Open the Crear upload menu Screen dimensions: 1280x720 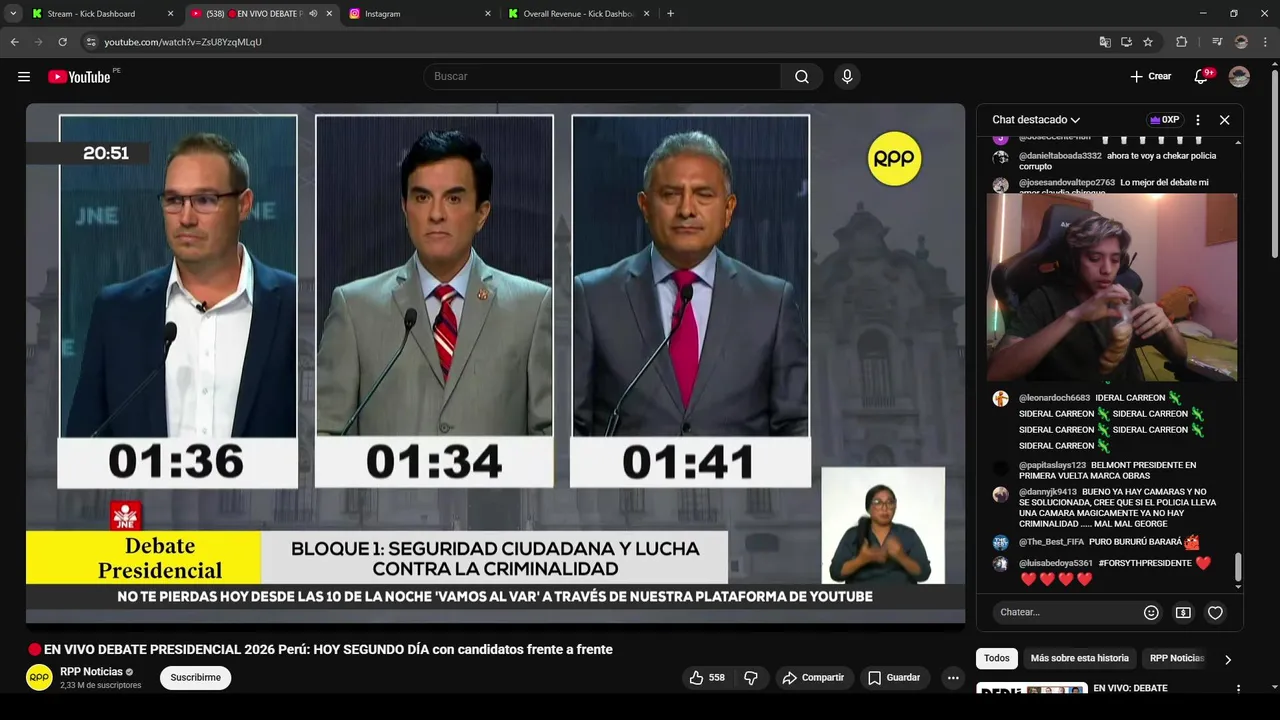click(1150, 77)
